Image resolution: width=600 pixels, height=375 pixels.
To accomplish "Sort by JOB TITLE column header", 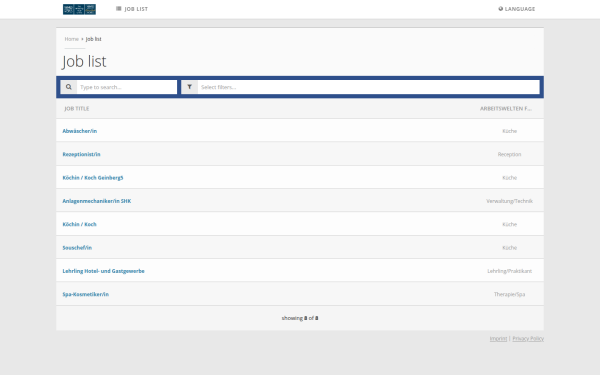I will [77, 109].
